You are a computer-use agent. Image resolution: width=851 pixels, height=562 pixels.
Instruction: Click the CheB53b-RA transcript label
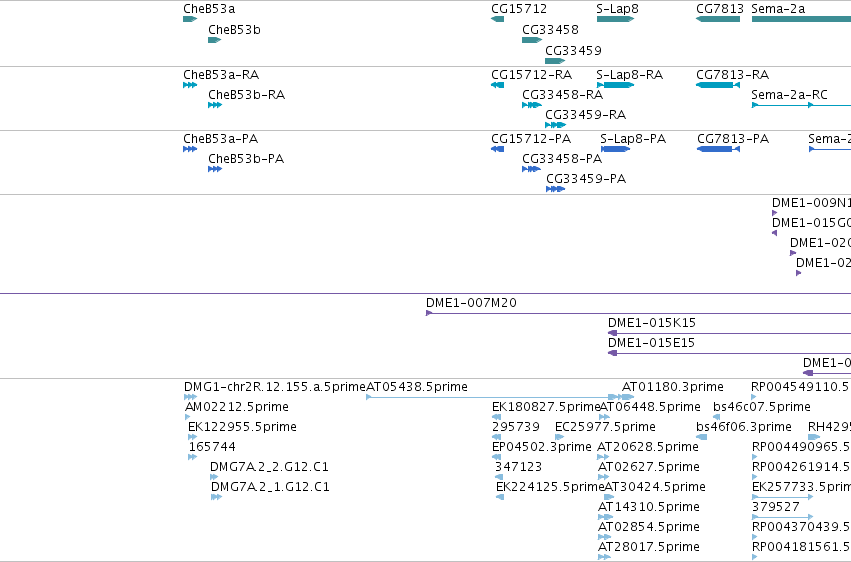coord(246,95)
